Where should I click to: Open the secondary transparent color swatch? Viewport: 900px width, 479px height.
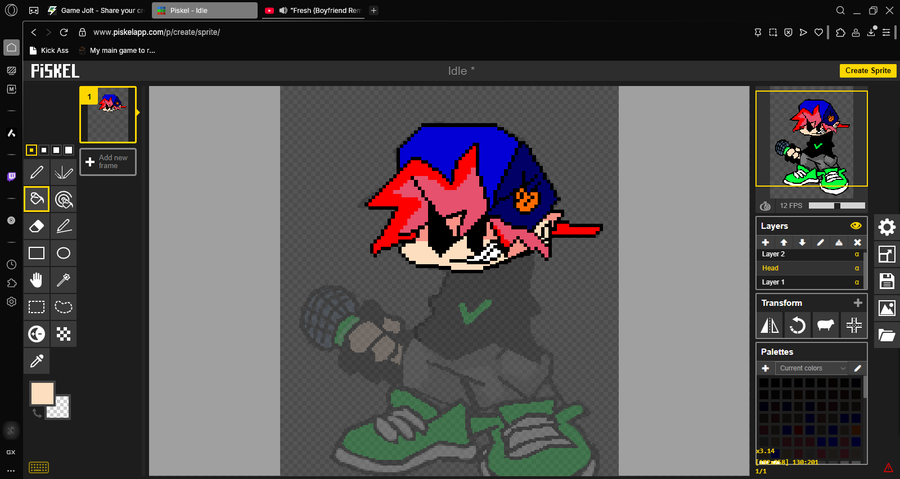(x=60, y=409)
